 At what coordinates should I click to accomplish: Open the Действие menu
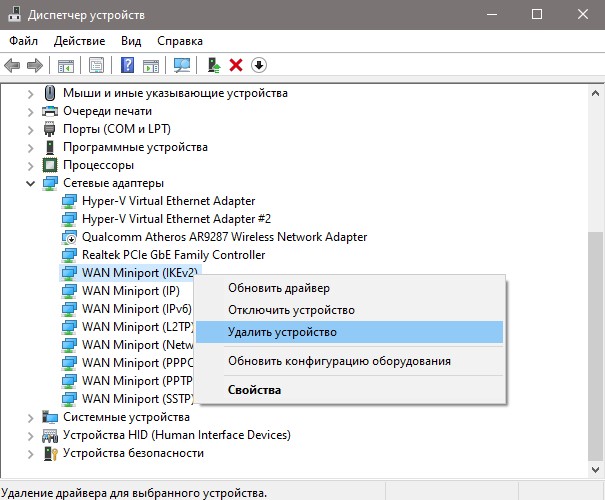(79, 41)
